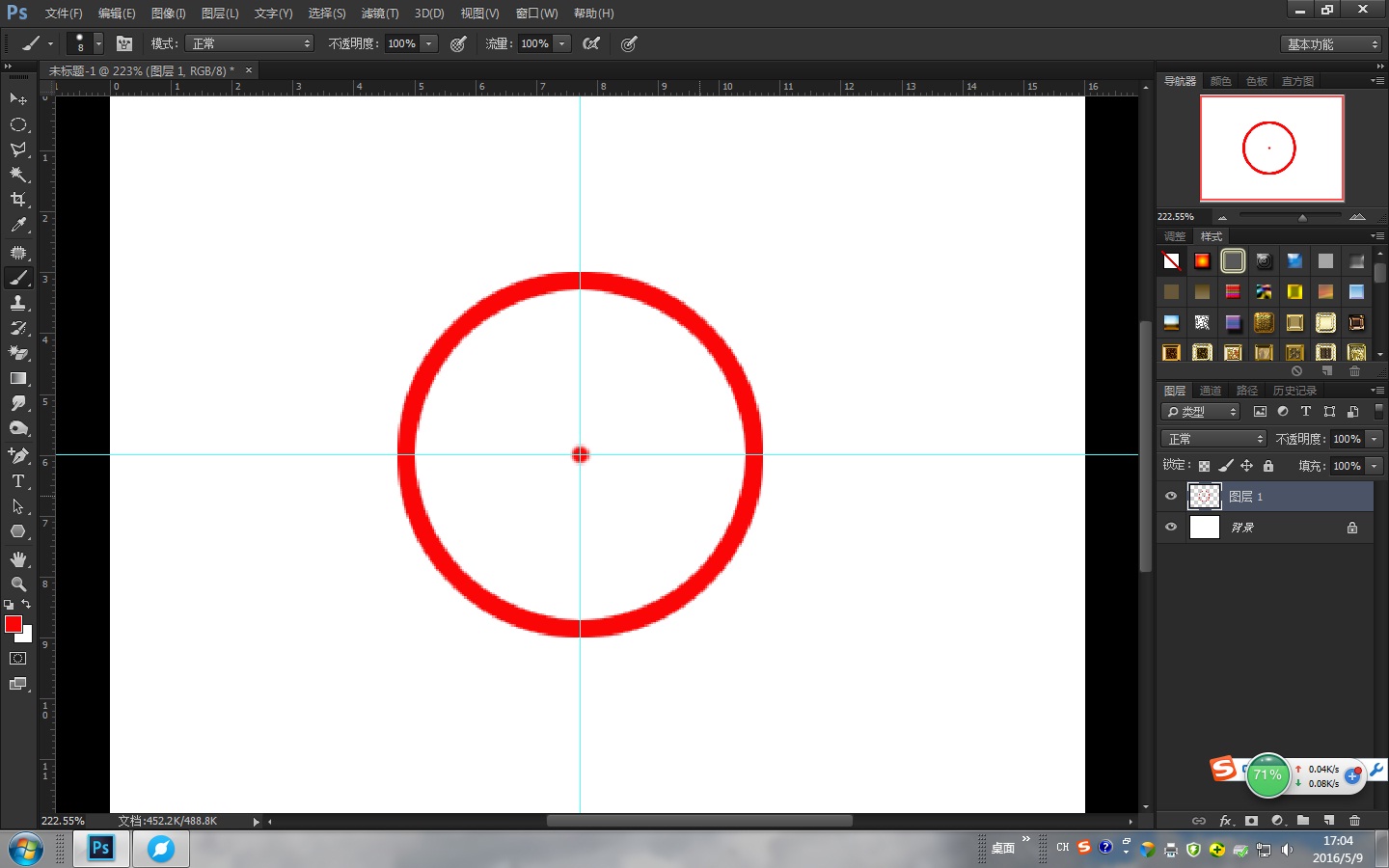Select the Gradient tool
The image size is (1389, 868).
point(17,379)
